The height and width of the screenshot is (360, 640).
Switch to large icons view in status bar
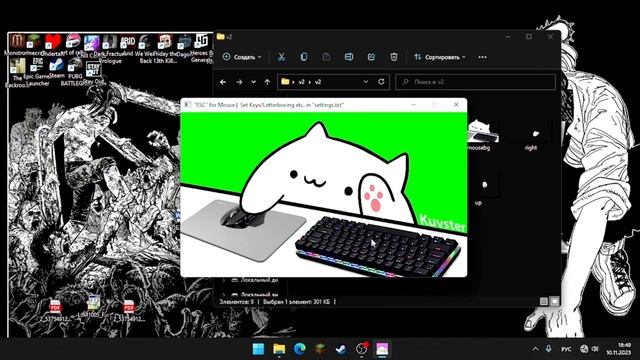click(554, 302)
